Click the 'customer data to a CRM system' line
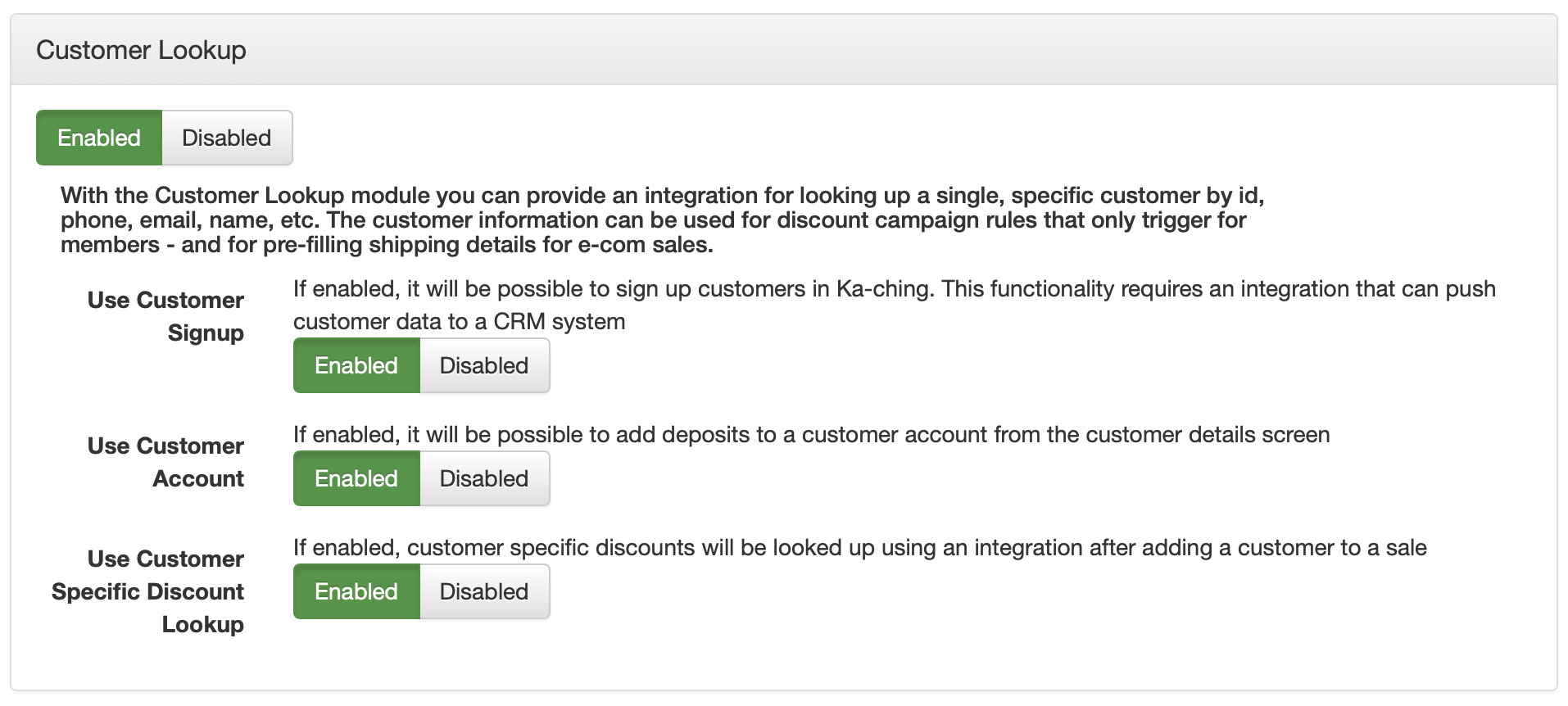The height and width of the screenshot is (706, 1568). coord(459,321)
